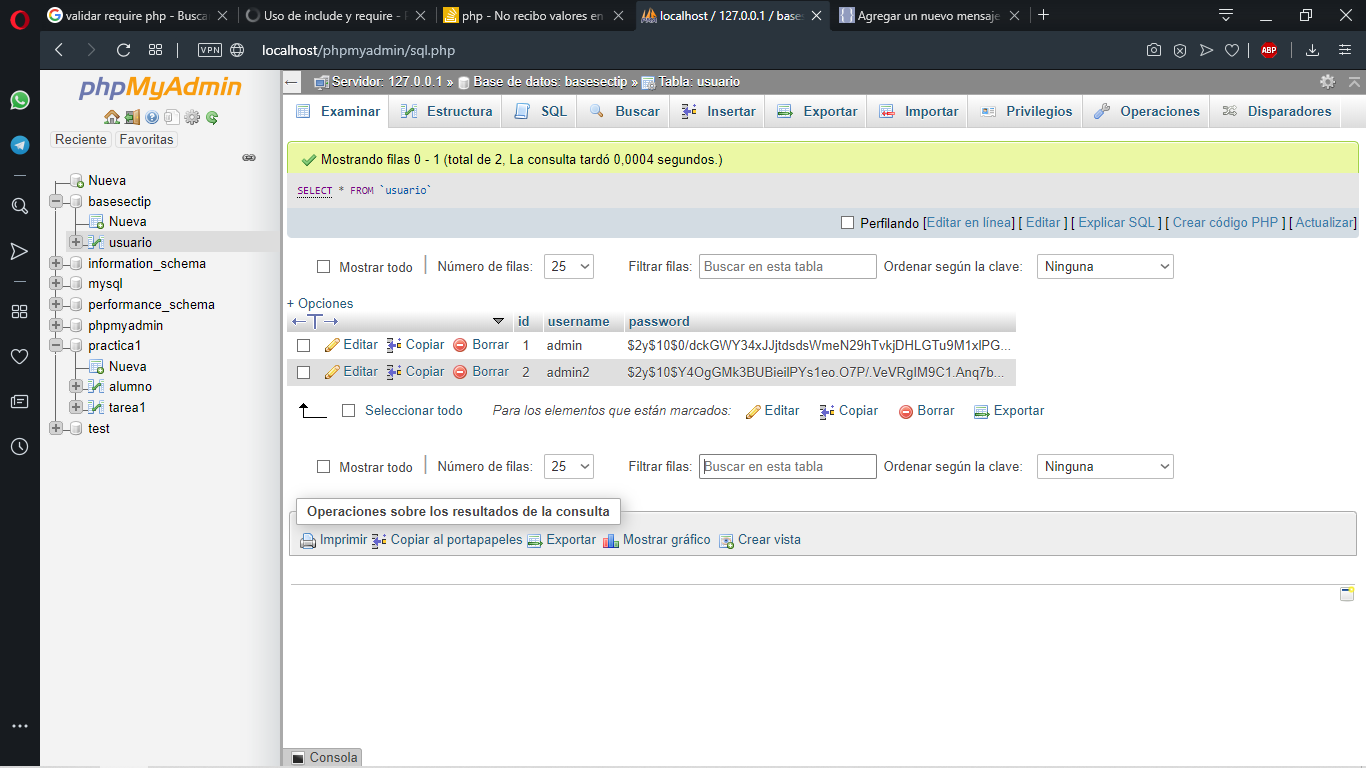Open MySQL documentation pages icon in sidebar
The image size is (1366, 768).
point(172,117)
